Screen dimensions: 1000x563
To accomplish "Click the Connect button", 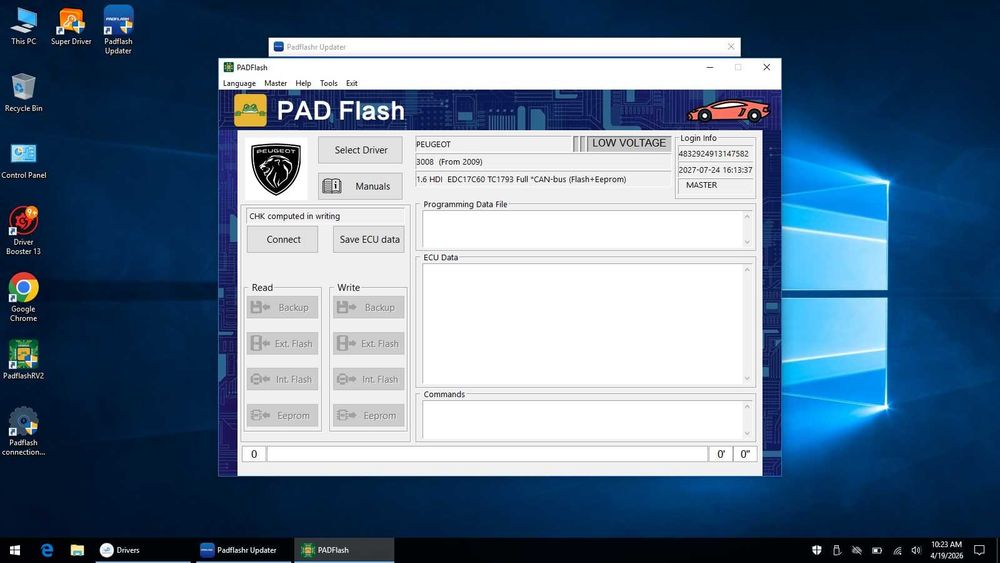I will click(x=283, y=239).
